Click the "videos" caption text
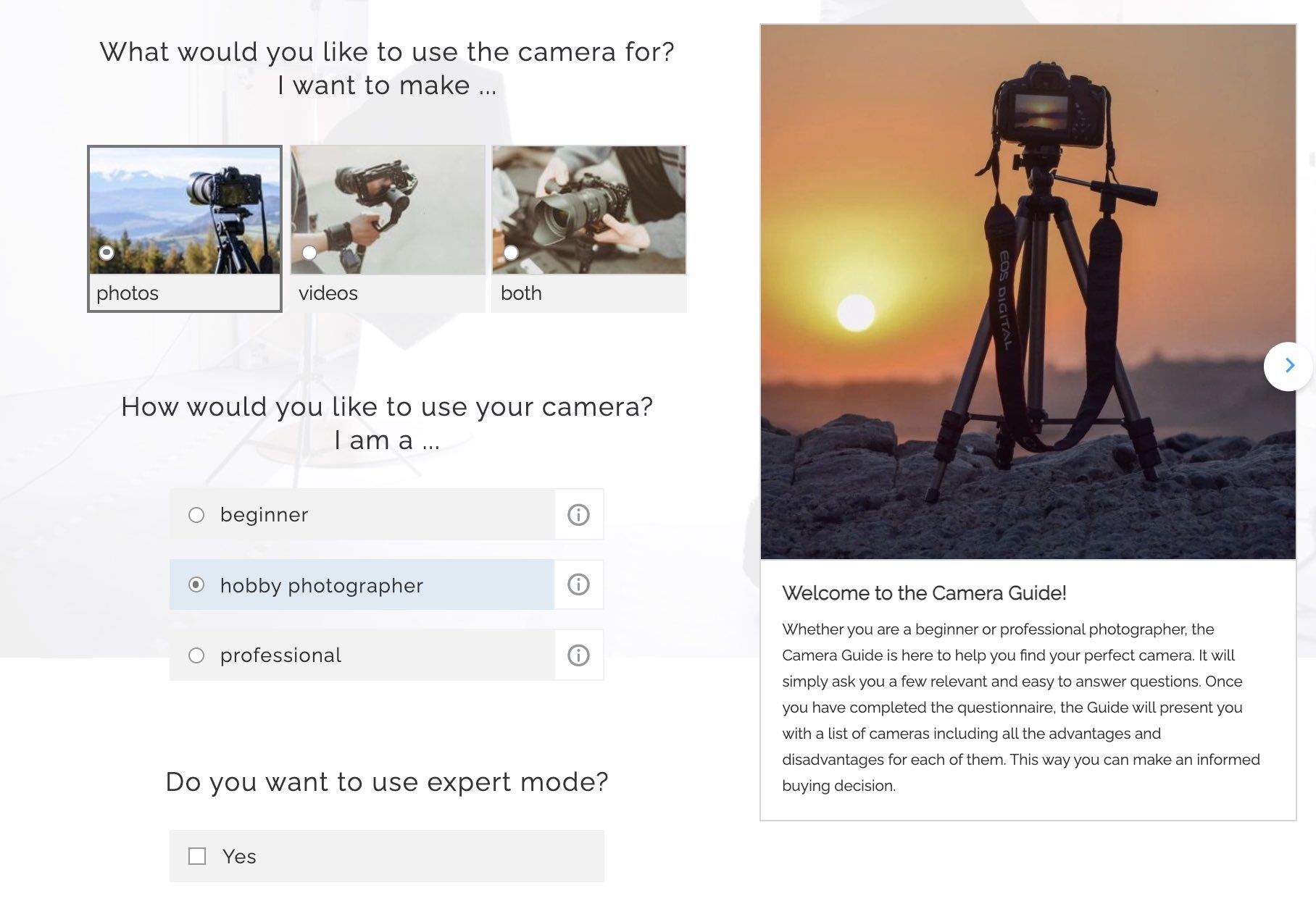The height and width of the screenshot is (901, 1316). pos(328,293)
